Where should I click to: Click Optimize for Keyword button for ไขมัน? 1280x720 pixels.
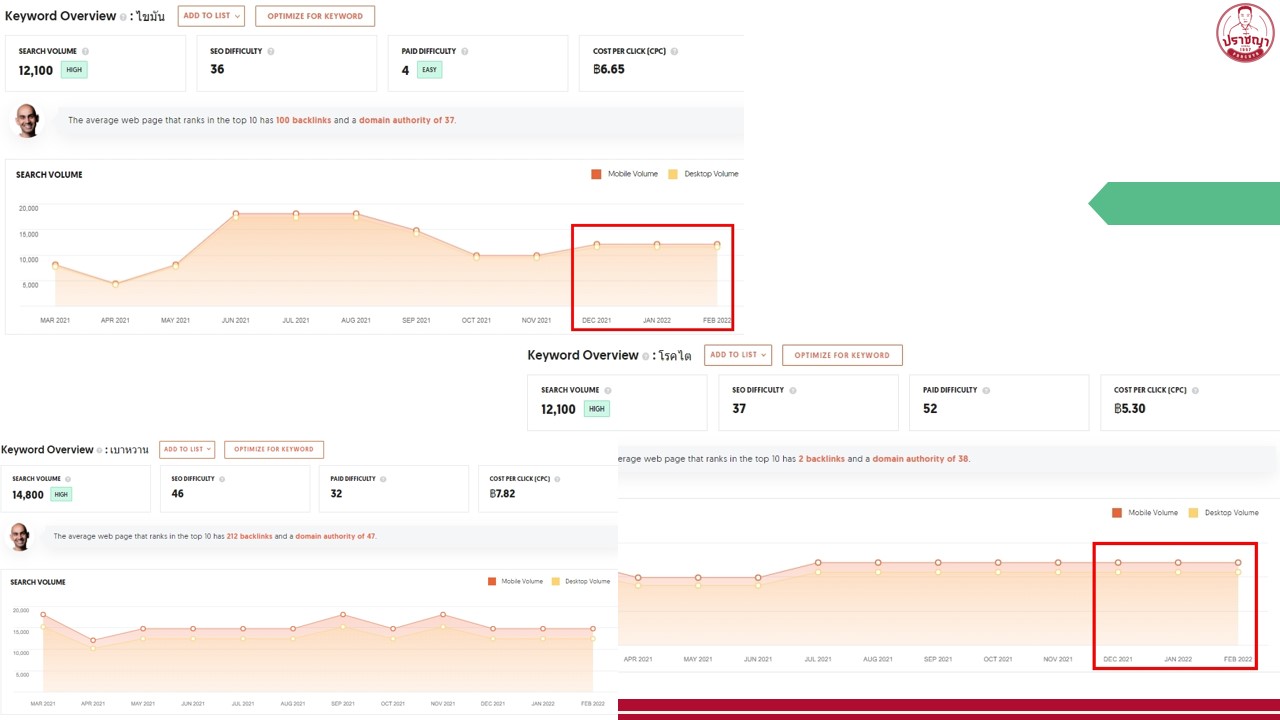click(x=315, y=16)
